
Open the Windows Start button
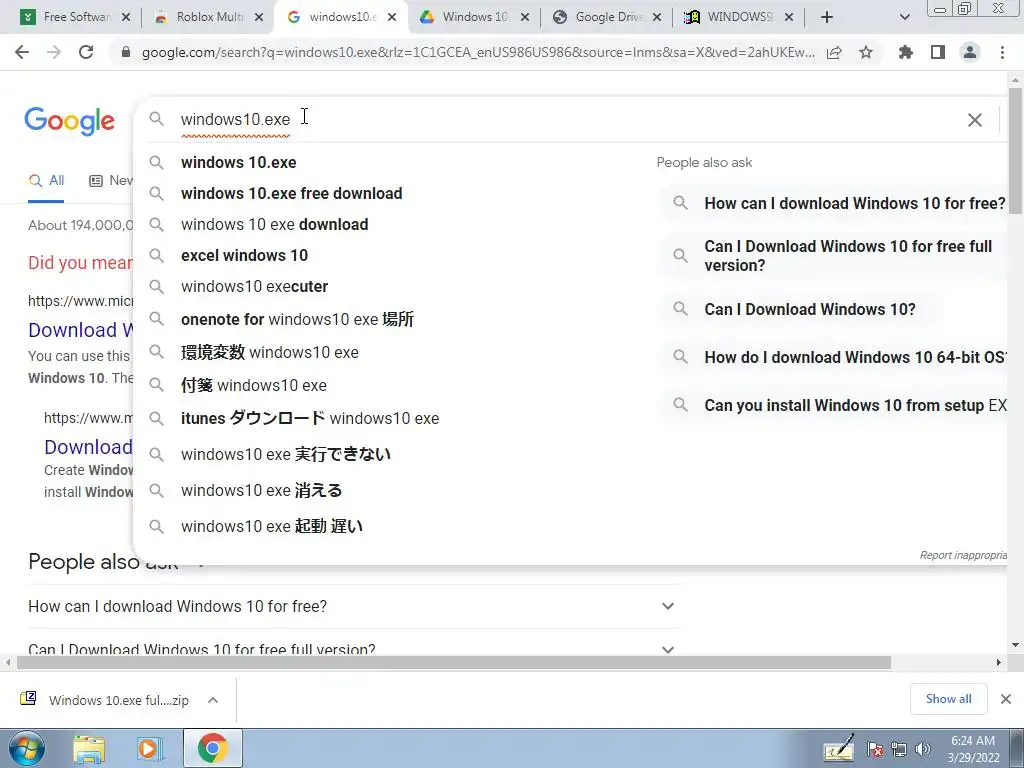[27, 748]
